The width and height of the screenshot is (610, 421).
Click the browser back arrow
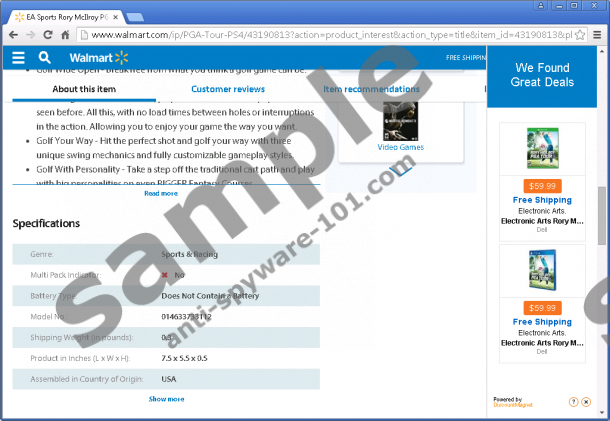tap(14, 34)
